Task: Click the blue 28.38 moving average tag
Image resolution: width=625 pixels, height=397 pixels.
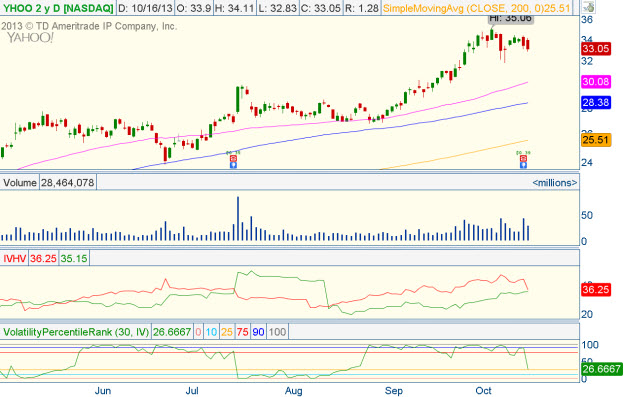Action: click(x=596, y=102)
